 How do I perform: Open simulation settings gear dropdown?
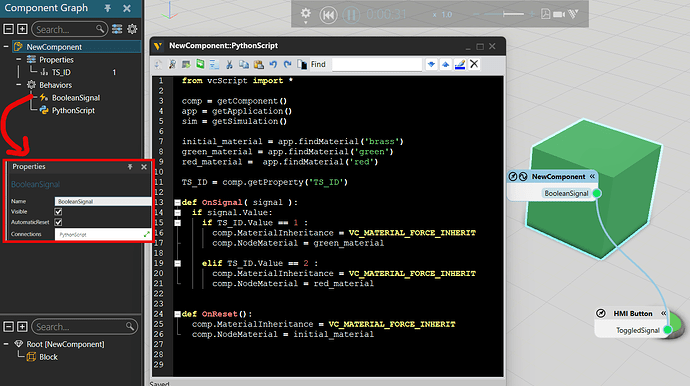tap(305, 14)
